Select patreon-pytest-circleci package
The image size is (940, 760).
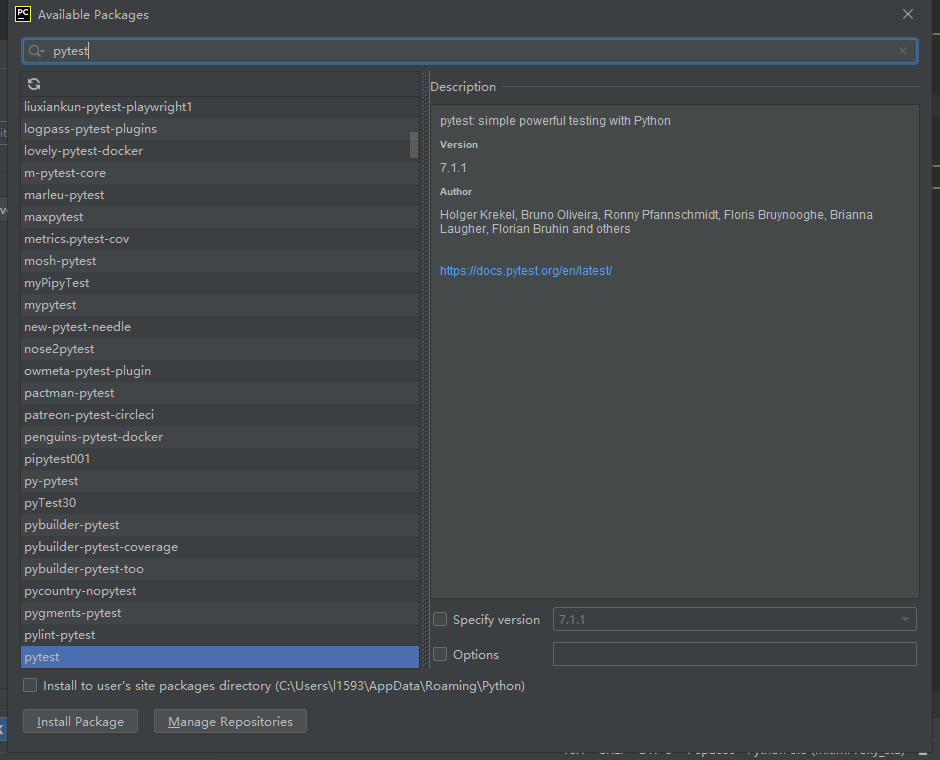pos(220,415)
